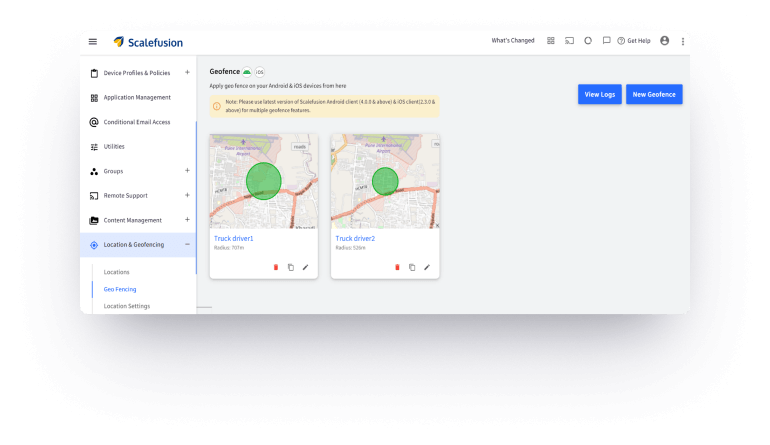Select the iOS platform icon beside Geofence
This screenshot has width=770, height=445.
pyautogui.click(x=259, y=72)
